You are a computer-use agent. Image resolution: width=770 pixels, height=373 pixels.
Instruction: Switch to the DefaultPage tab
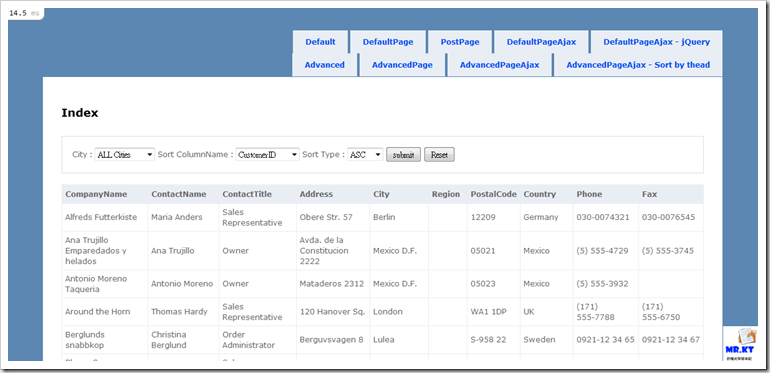[388, 42]
